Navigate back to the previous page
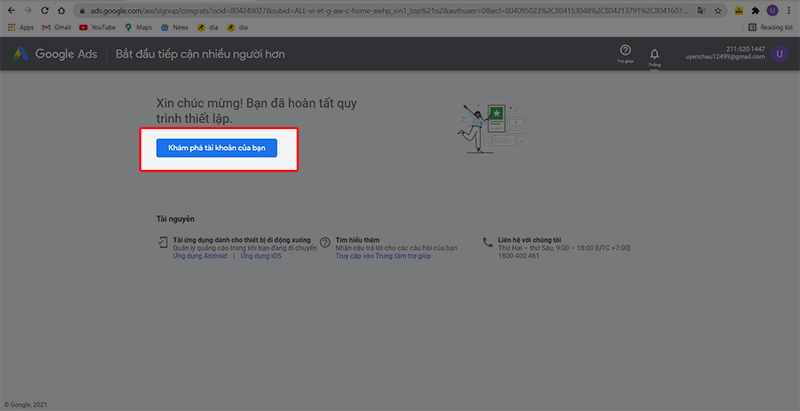The image size is (800, 411). coord(9,10)
